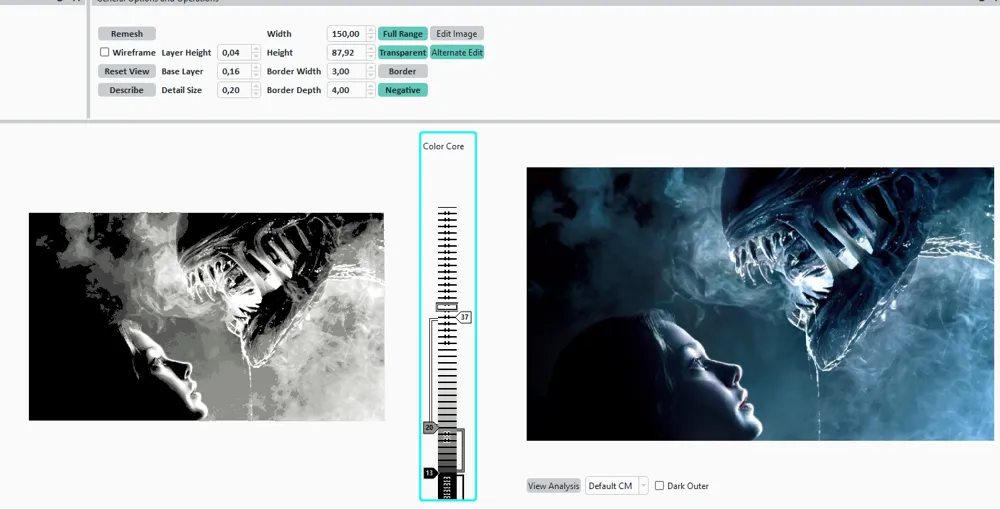
Task: Click the grayscale model preview image
Action: (207, 317)
